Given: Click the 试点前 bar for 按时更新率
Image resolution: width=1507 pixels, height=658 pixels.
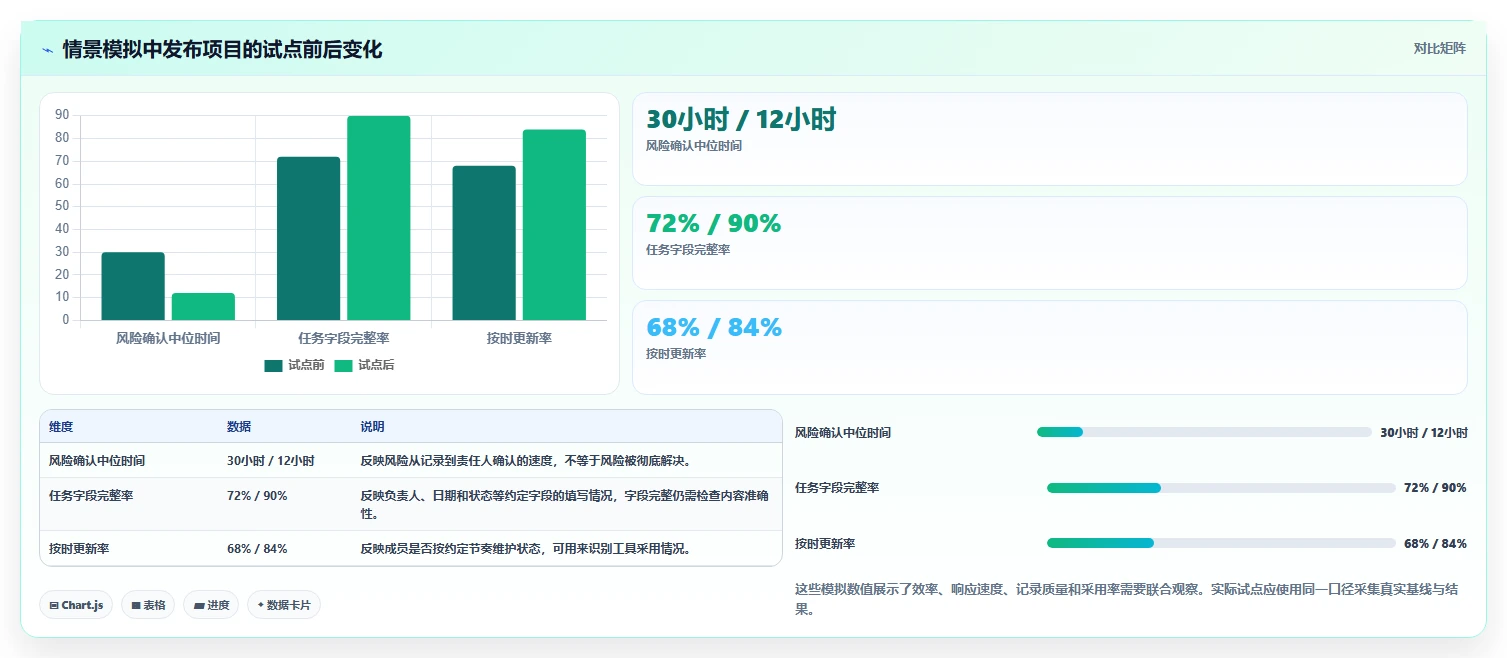Looking at the screenshot, I should [x=484, y=243].
